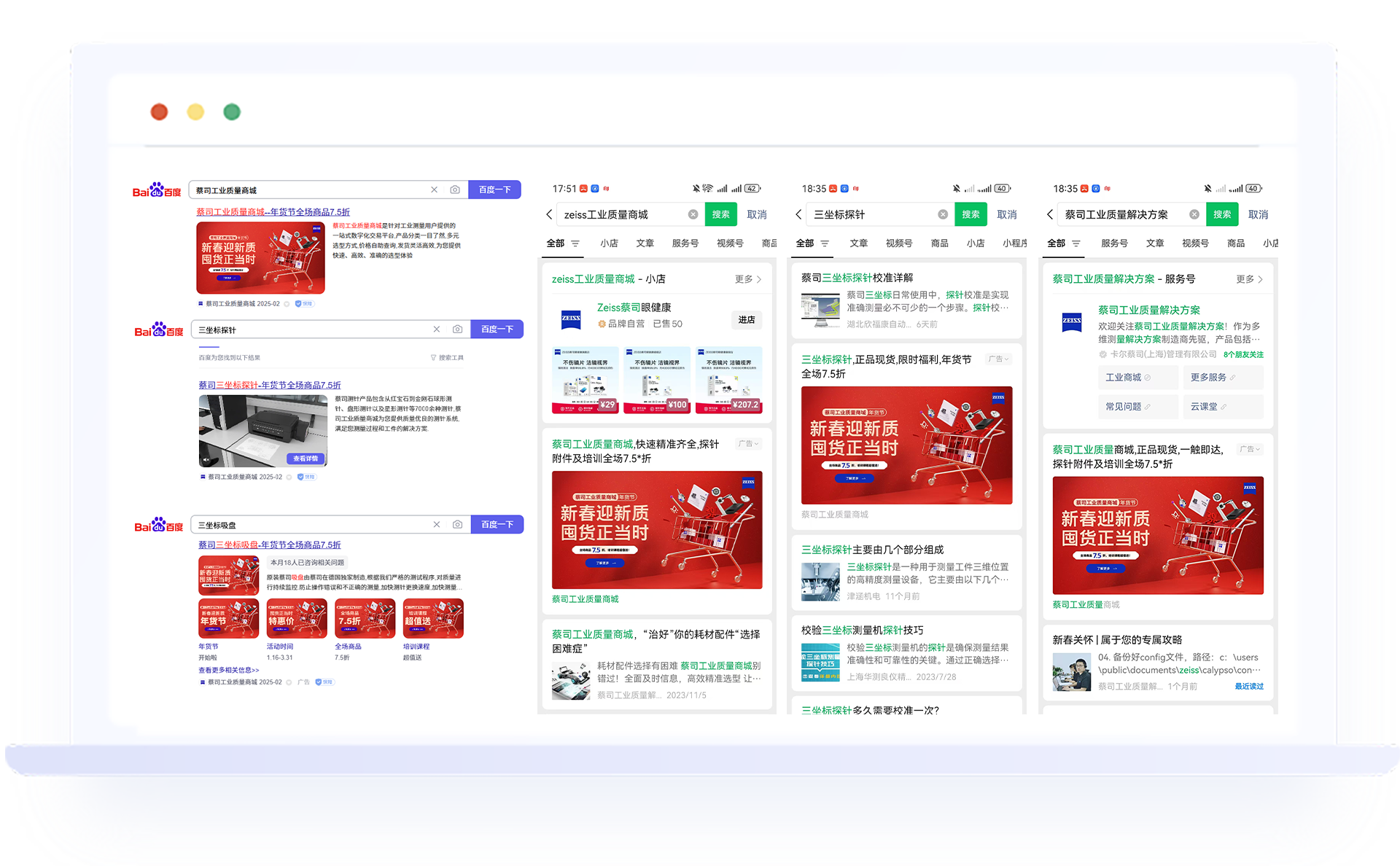This screenshot has height=866, width=1400.
Task: Click camera icon in 三坐标探针 Baidu search
Action: pyautogui.click(x=457, y=329)
